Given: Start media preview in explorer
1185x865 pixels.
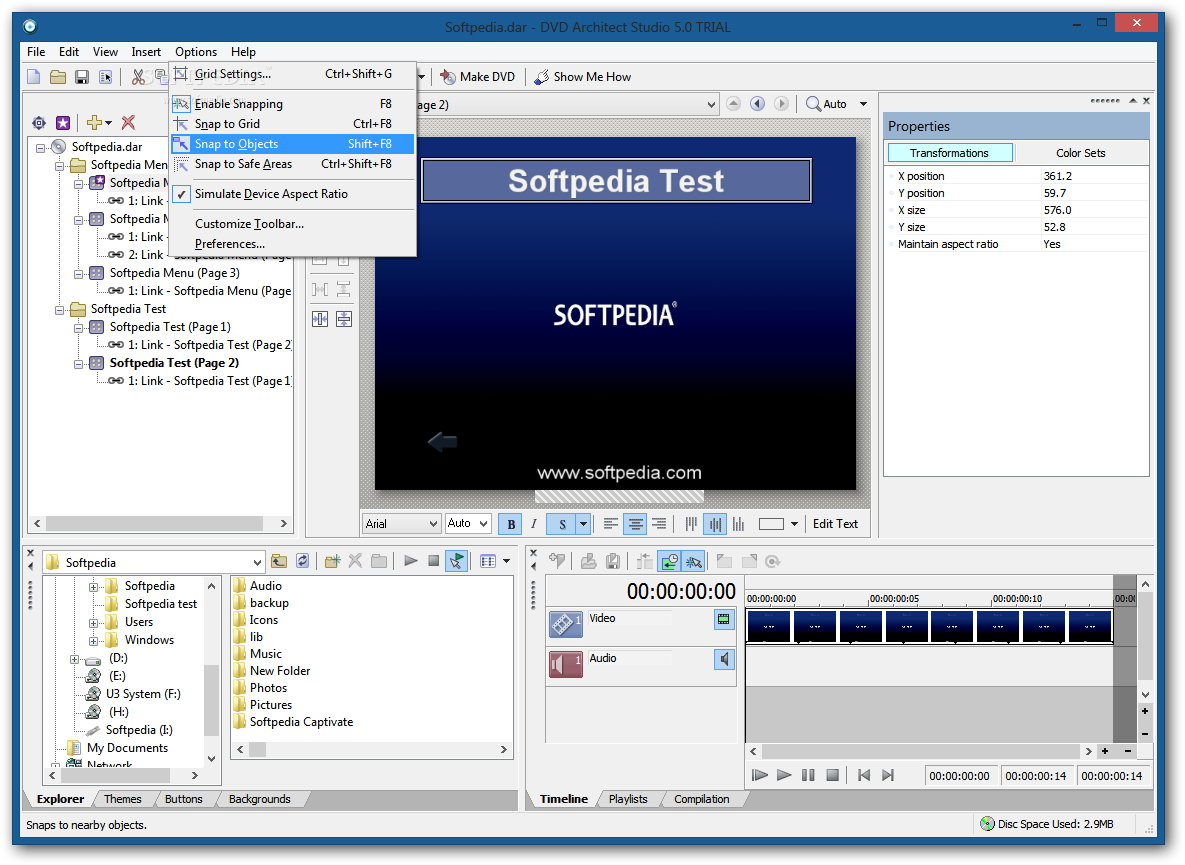Looking at the screenshot, I should point(410,561).
